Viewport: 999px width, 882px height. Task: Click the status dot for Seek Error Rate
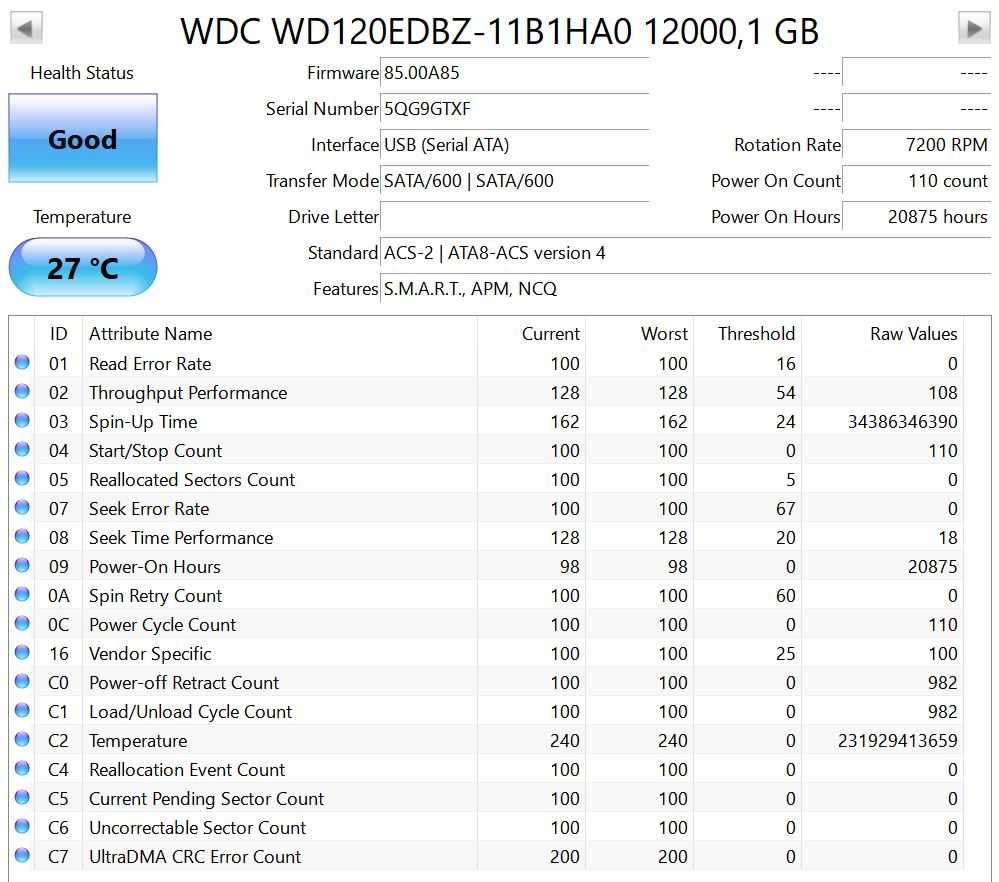click(22, 507)
